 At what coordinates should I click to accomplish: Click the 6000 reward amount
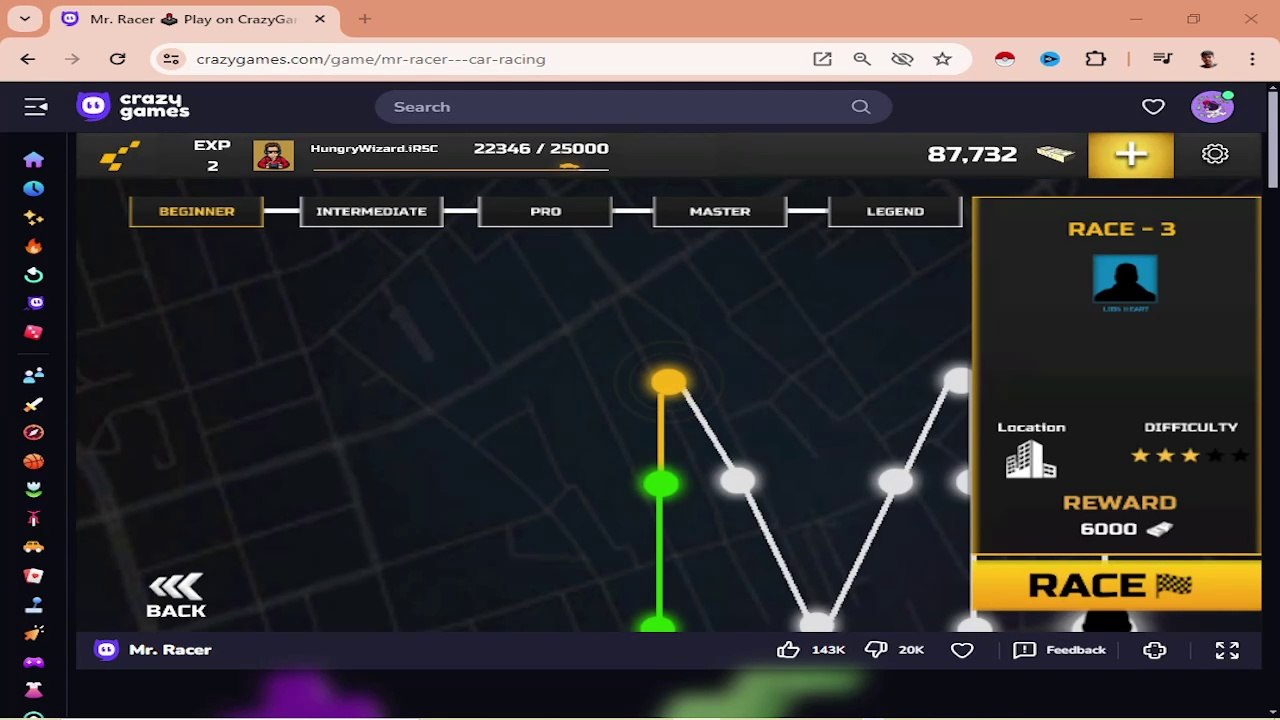coord(1109,529)
